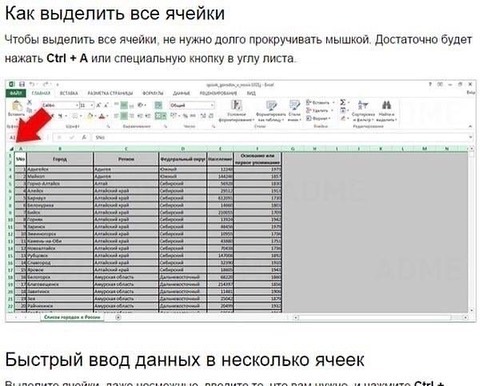Click the Find and Select binoculars icon
Viewport: 483px width, 386px height.
pos(386,105)
